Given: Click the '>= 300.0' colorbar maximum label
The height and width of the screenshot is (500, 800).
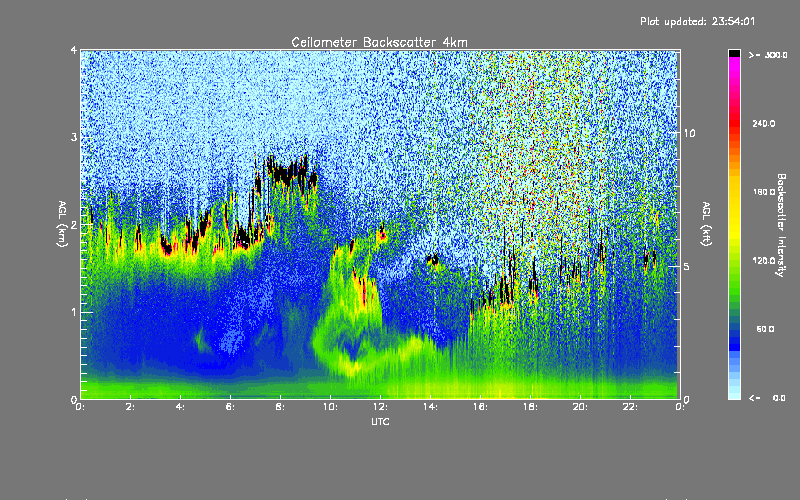Looking at the screenshot, I should [768, 55].
